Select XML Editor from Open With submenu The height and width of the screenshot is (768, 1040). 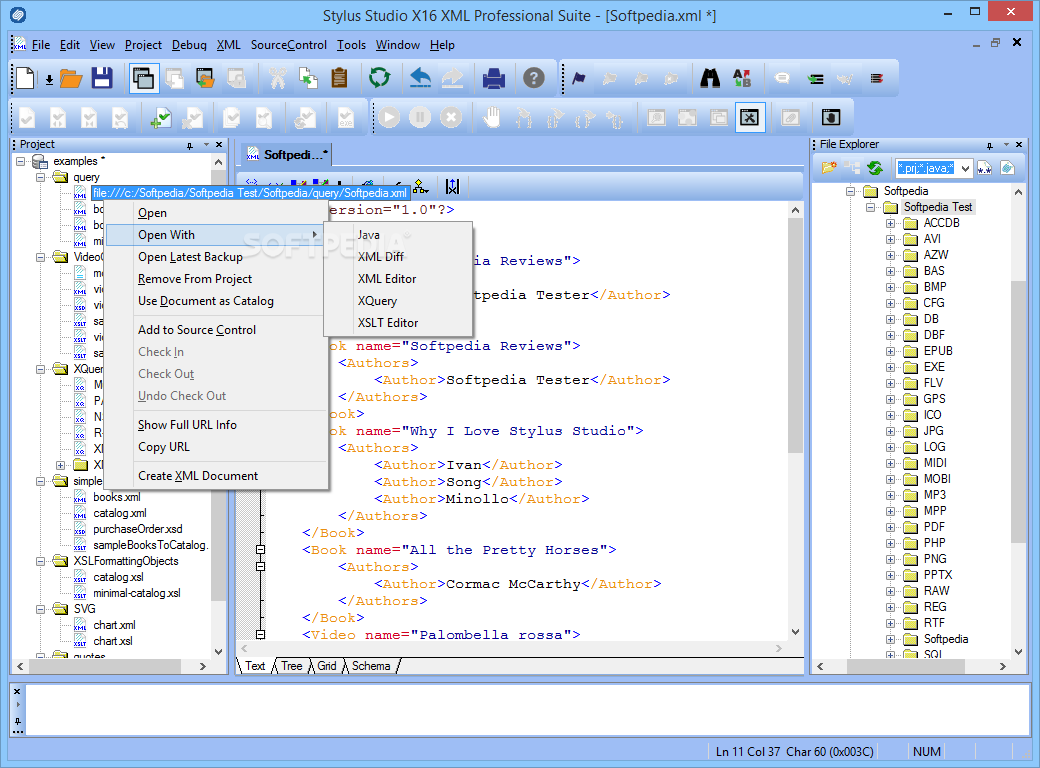point(387,279)
